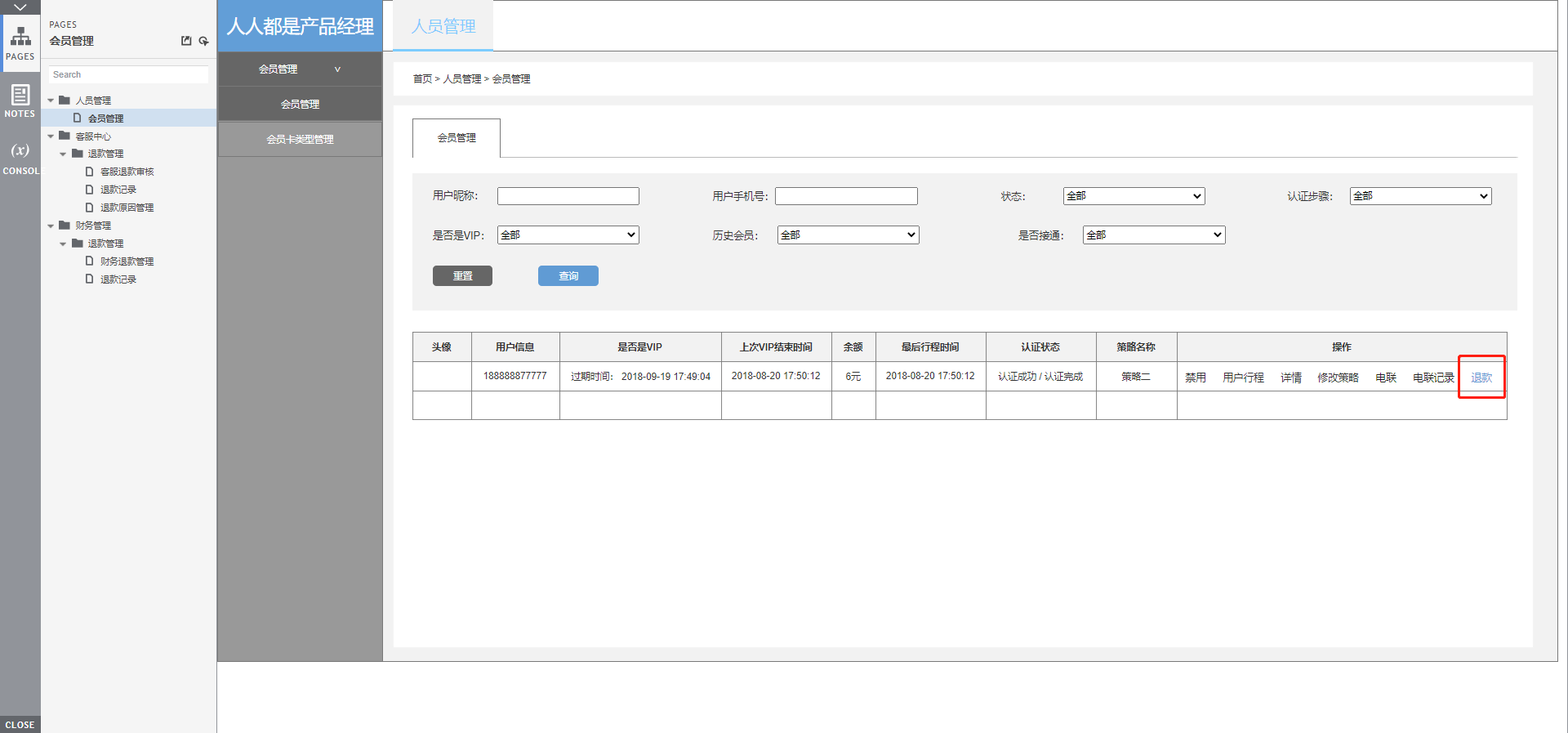The image size is (1568, 733).
Task: Open 财务退款管理 page in sitemap
Action: [x=127, y=261]
